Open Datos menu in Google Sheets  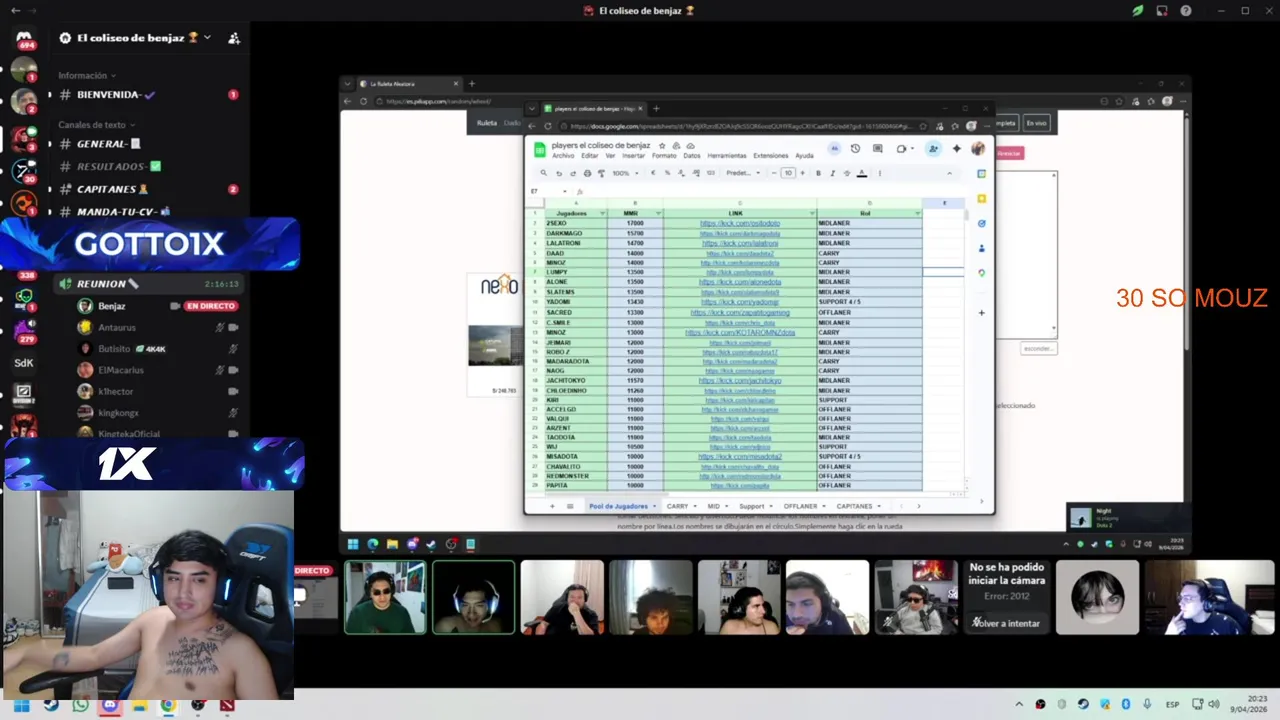point(692,156)
